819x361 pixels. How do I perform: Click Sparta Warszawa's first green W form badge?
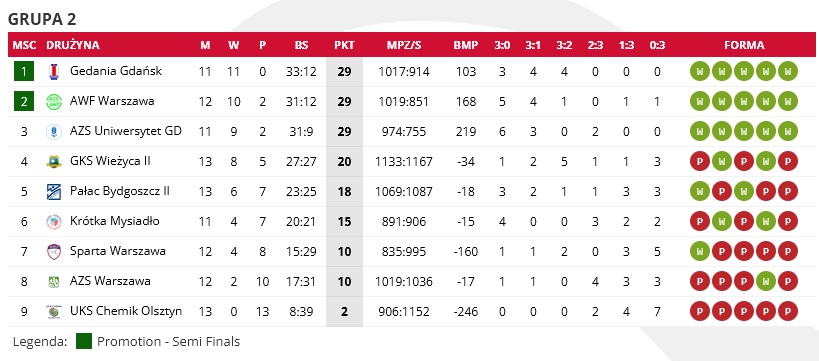click(699, 252)
